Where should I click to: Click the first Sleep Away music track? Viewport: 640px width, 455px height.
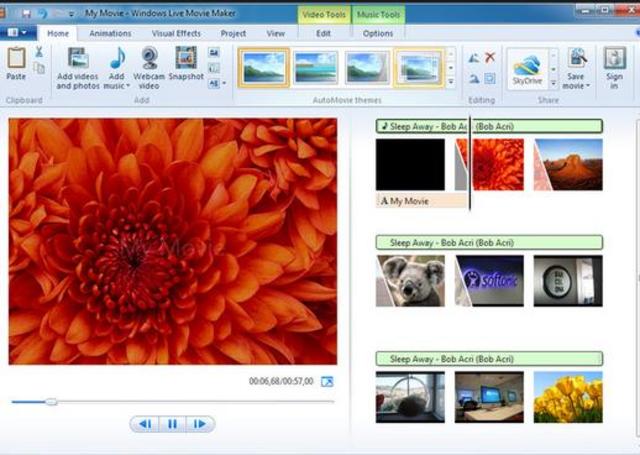pos(489,127)
